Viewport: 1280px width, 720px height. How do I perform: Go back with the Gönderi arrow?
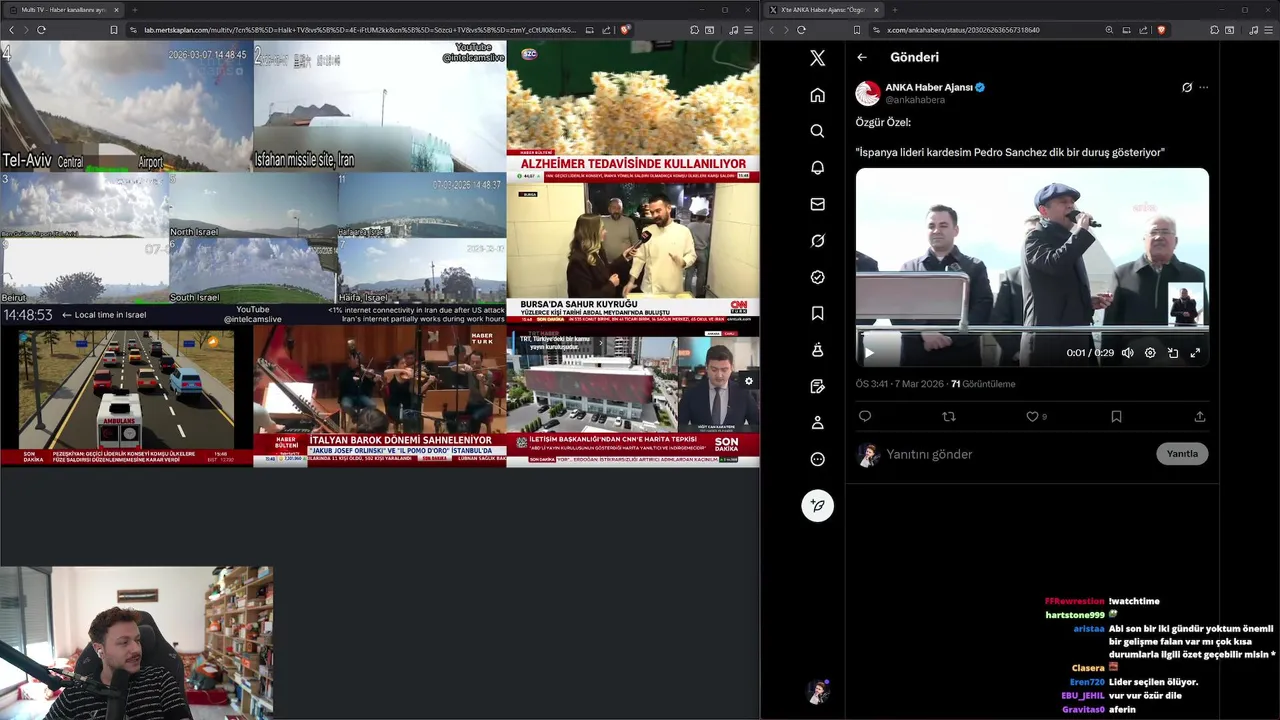[862, 57]
